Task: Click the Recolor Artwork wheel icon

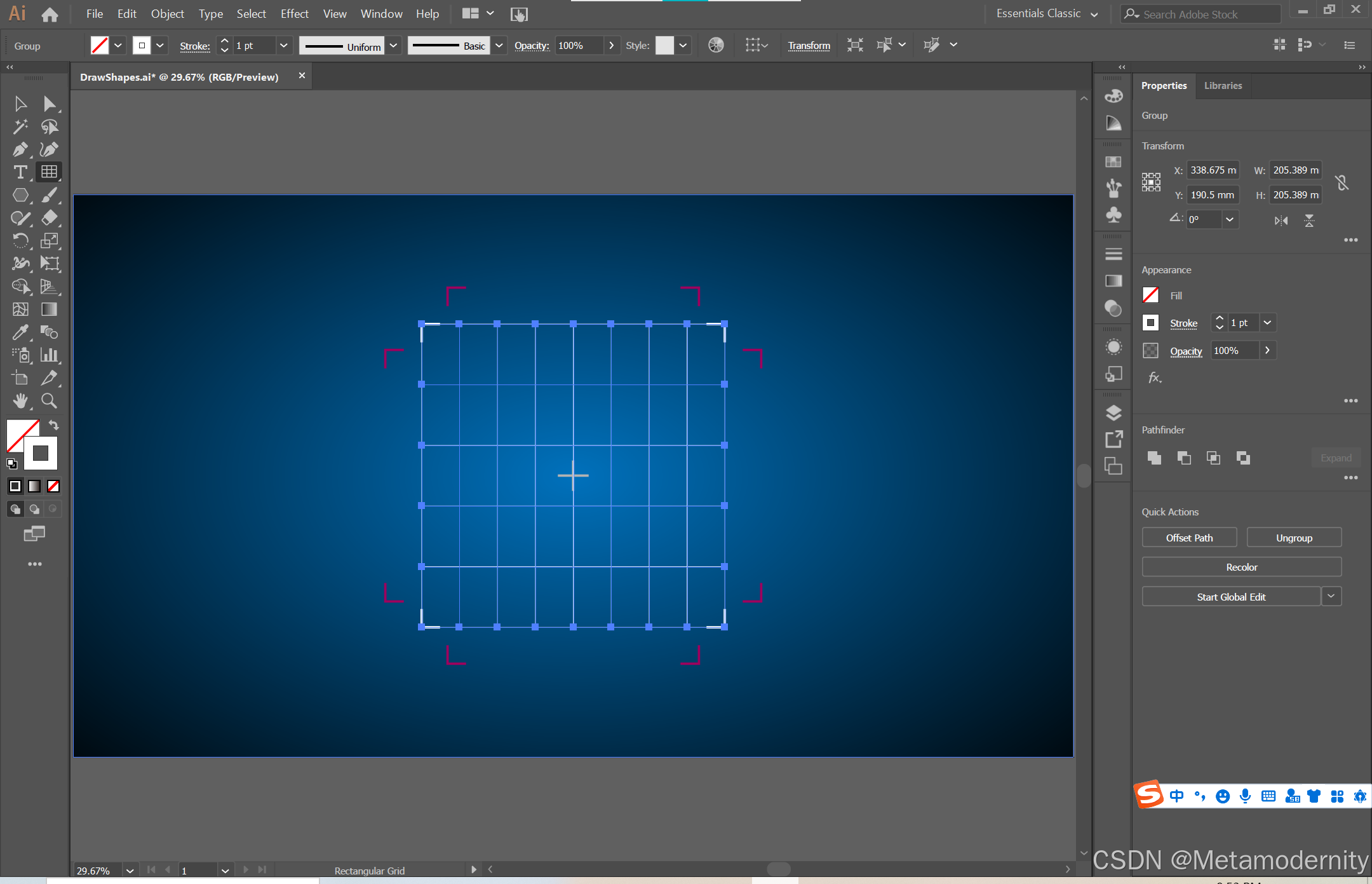Action: click(716, 45)
